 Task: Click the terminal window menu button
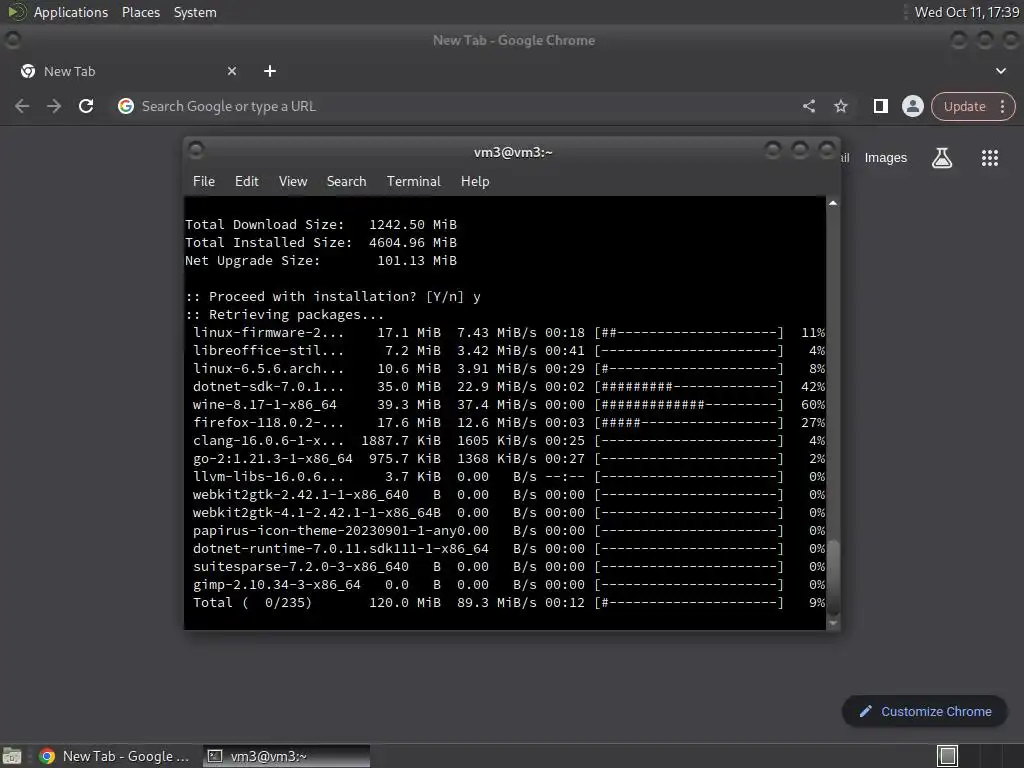click(195, 150)
